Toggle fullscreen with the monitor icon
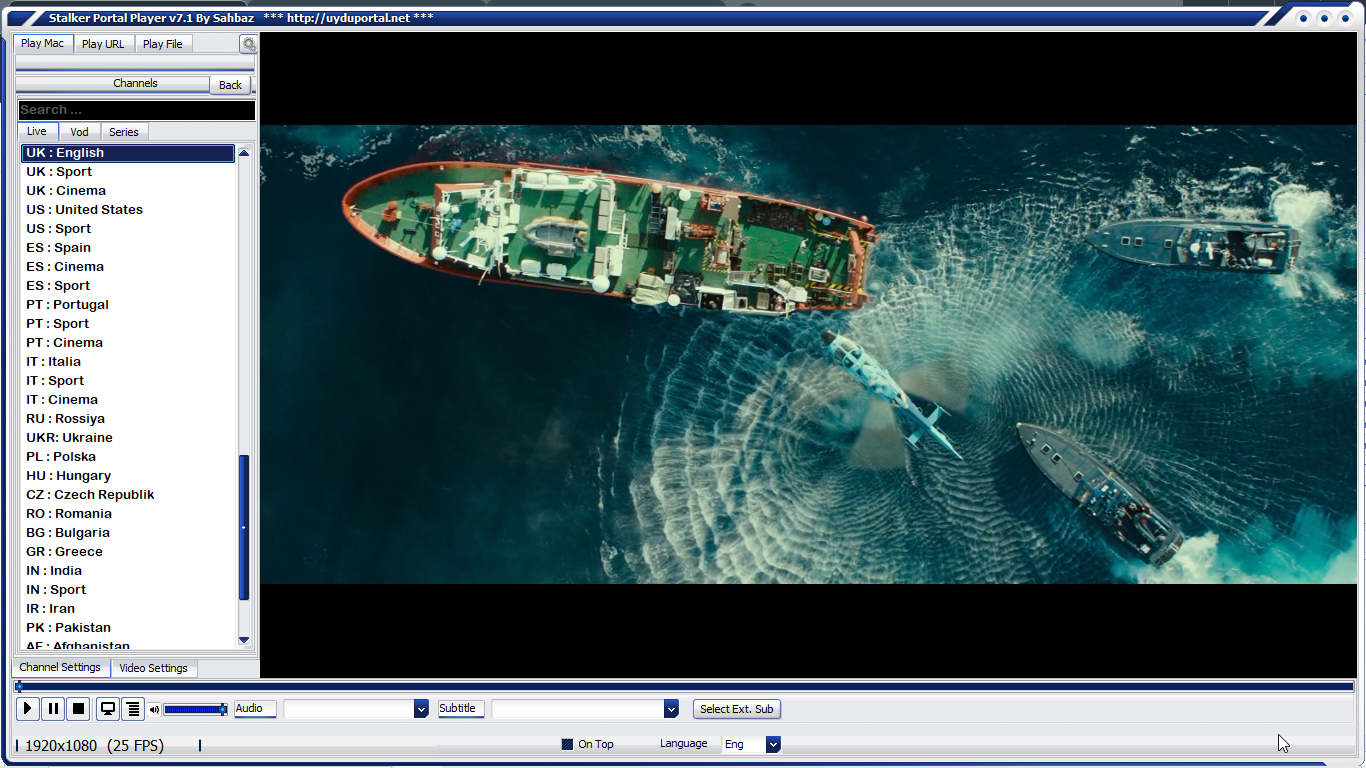1366x768 pixels. pyautogui.click(x=108, y=709)
